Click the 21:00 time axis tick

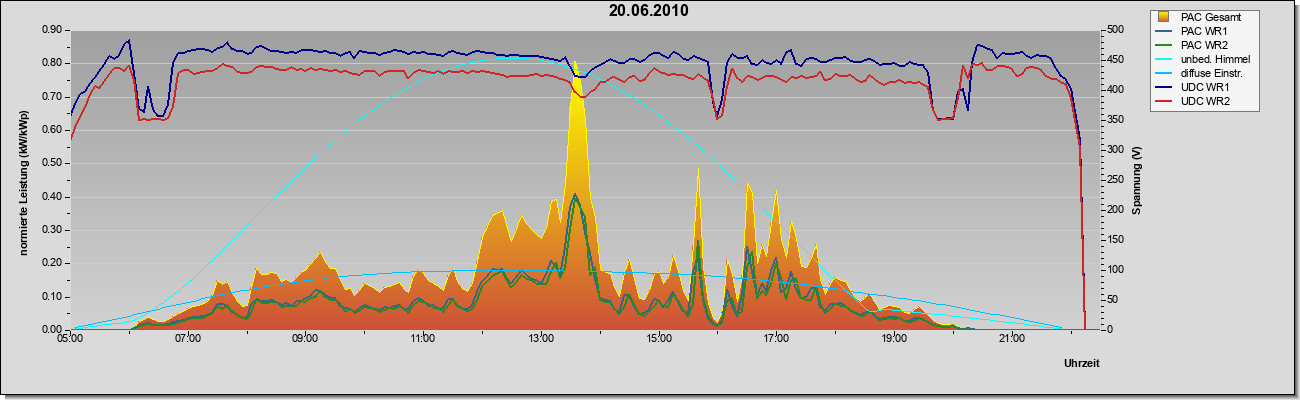coord(1012,339)
